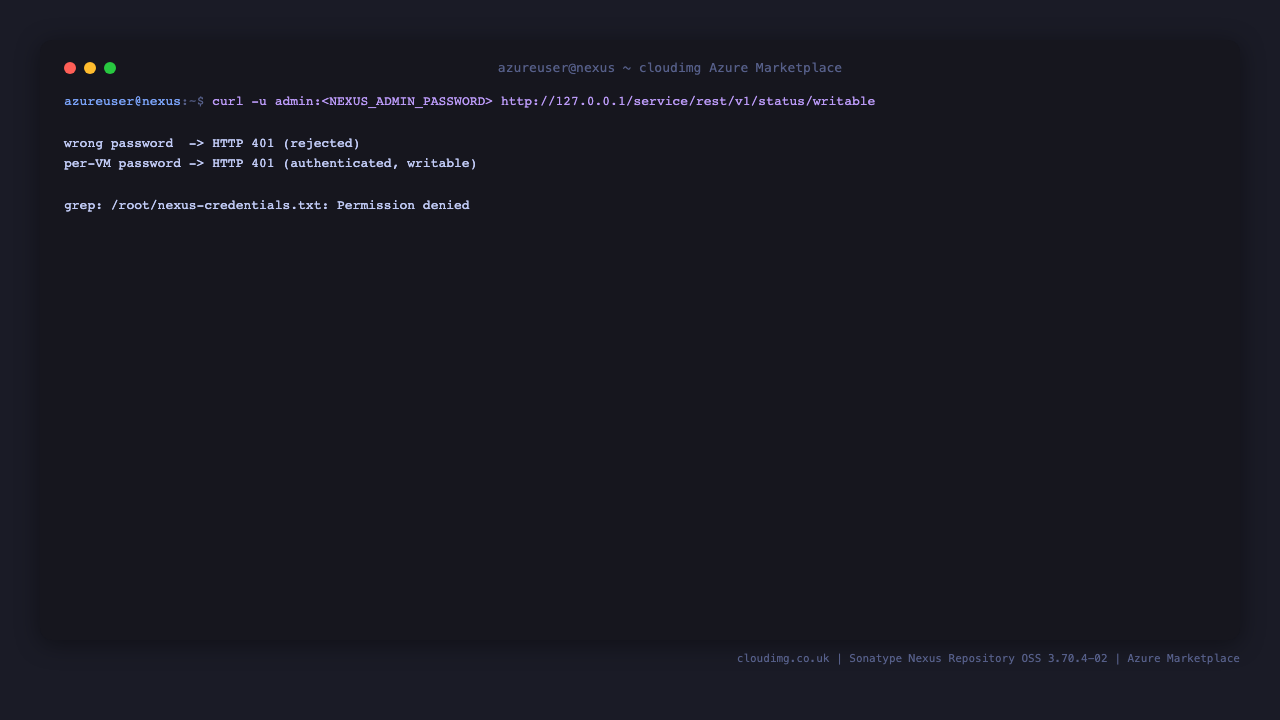The width and height of the screenshot is (1280, 720).
Task: Click the red close window dot
Action: pyautogui.click(x=70, y=68)
